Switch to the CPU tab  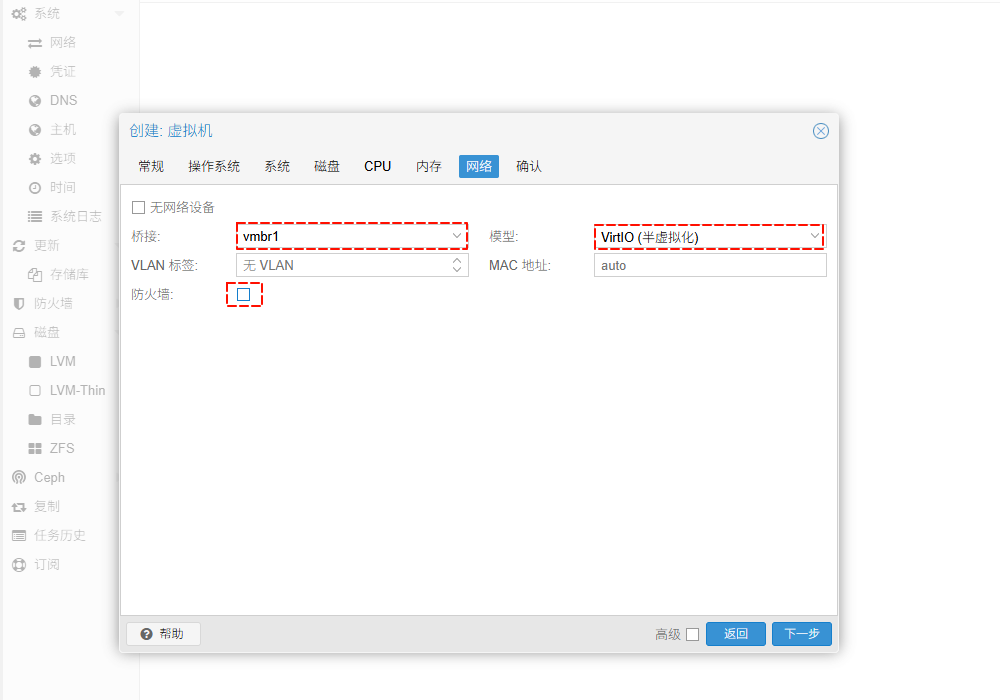(x=377, y=166)
